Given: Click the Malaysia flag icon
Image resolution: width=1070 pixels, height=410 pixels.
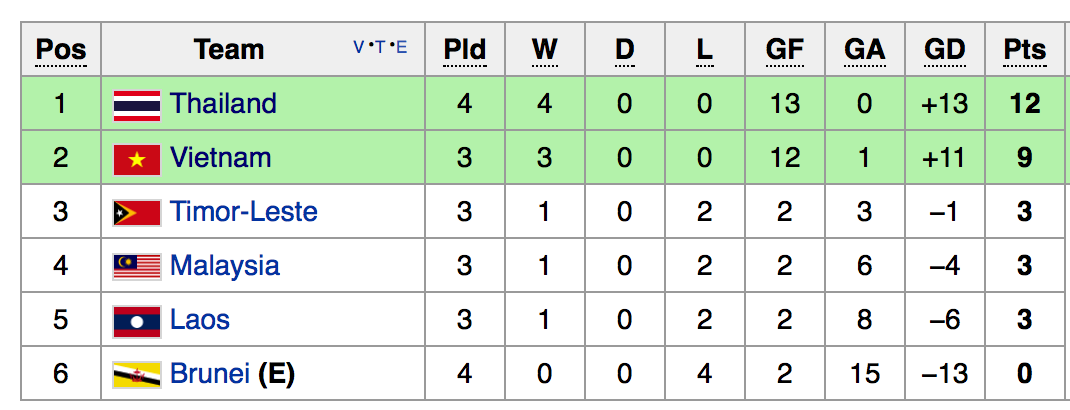Looking at the screenshot, I should click(x=137, y=266).
